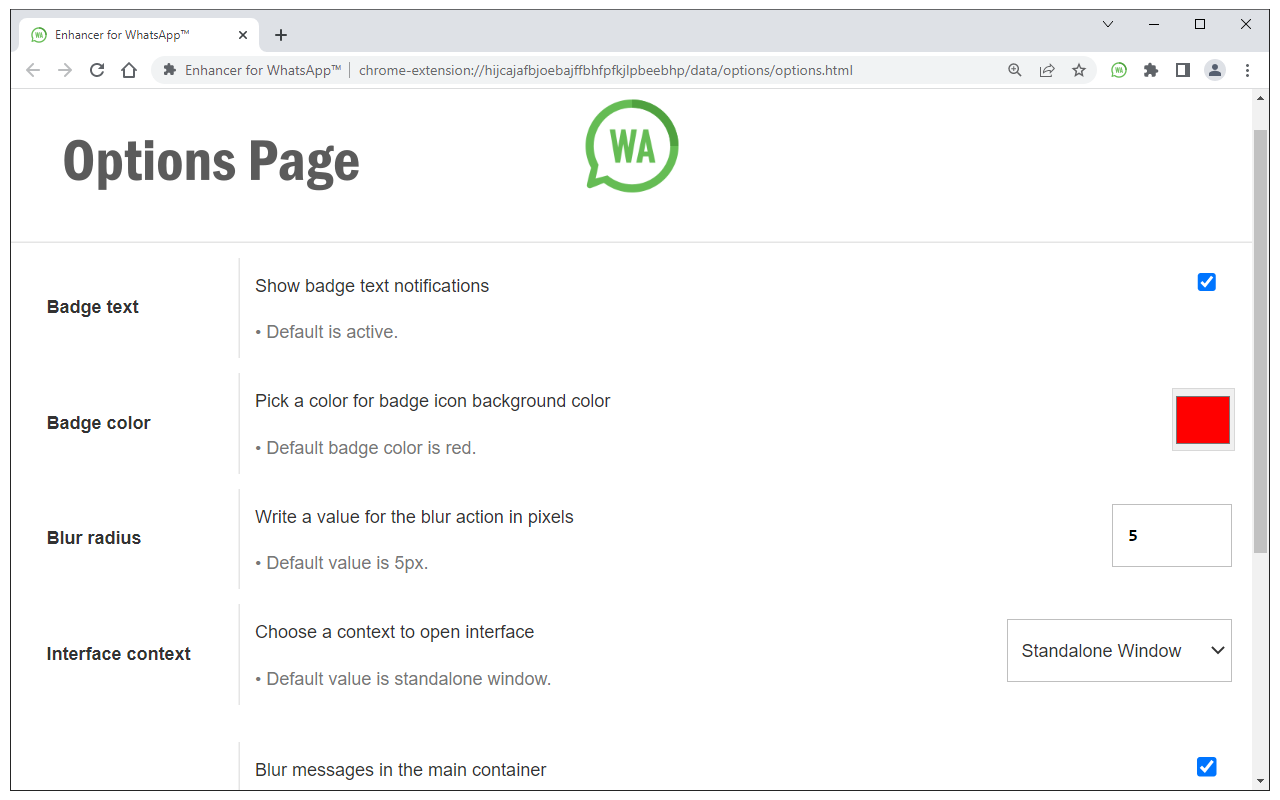Click the Home button in the toolbar
The image size is (1280, 800).
[128, 70]
